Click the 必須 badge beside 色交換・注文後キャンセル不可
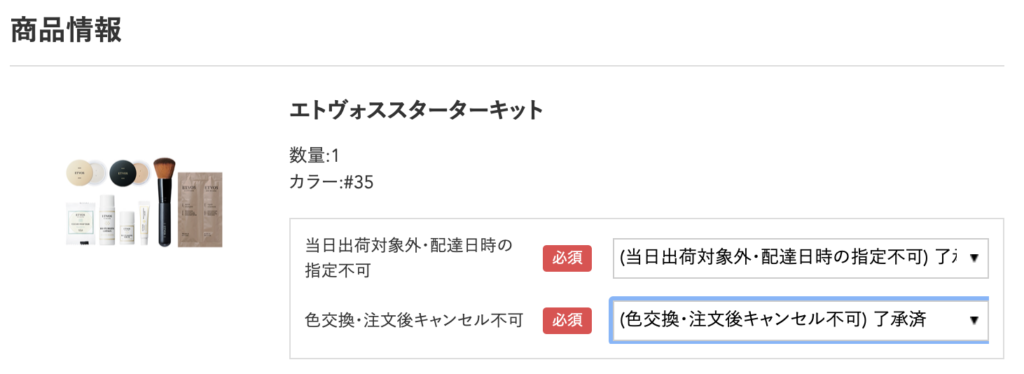Image resolution: width=1024 pixels, height=374 pixels. [567, 320]
